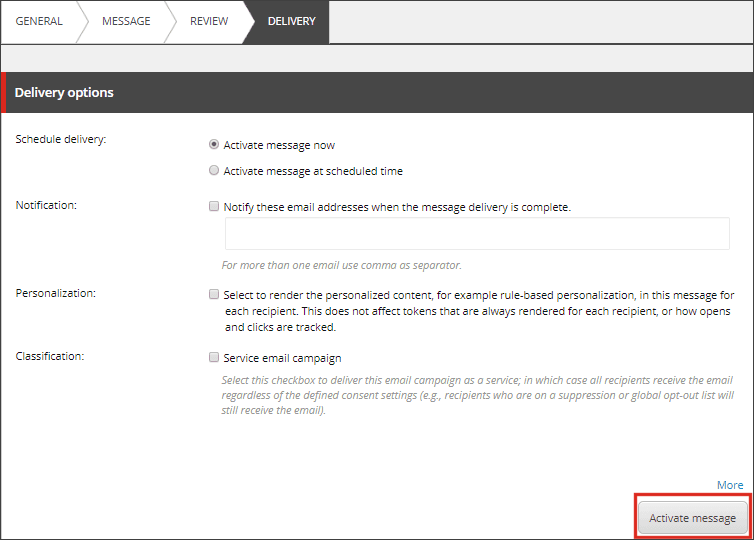Check Service email campaign box
The height and width of the screenshot is (540, 754).
click(x=214, y=357)
